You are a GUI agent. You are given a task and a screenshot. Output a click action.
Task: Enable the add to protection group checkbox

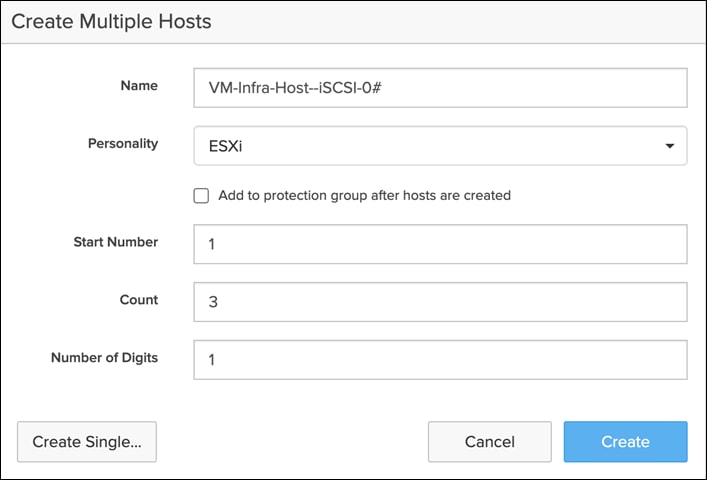(x=201, y=196)
